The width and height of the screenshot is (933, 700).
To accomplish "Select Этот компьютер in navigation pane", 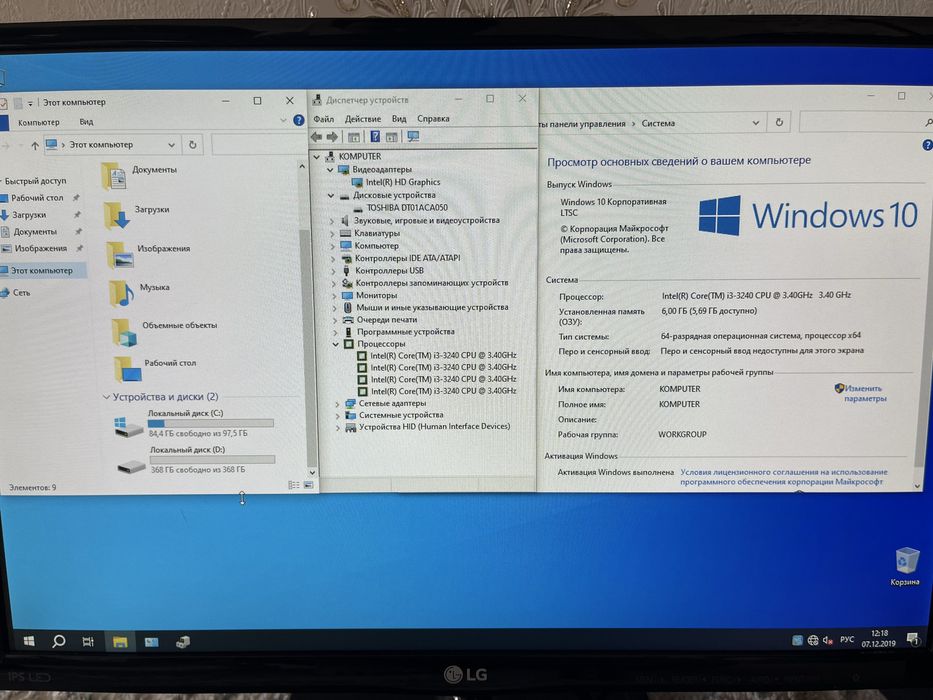I will point(42,270).
